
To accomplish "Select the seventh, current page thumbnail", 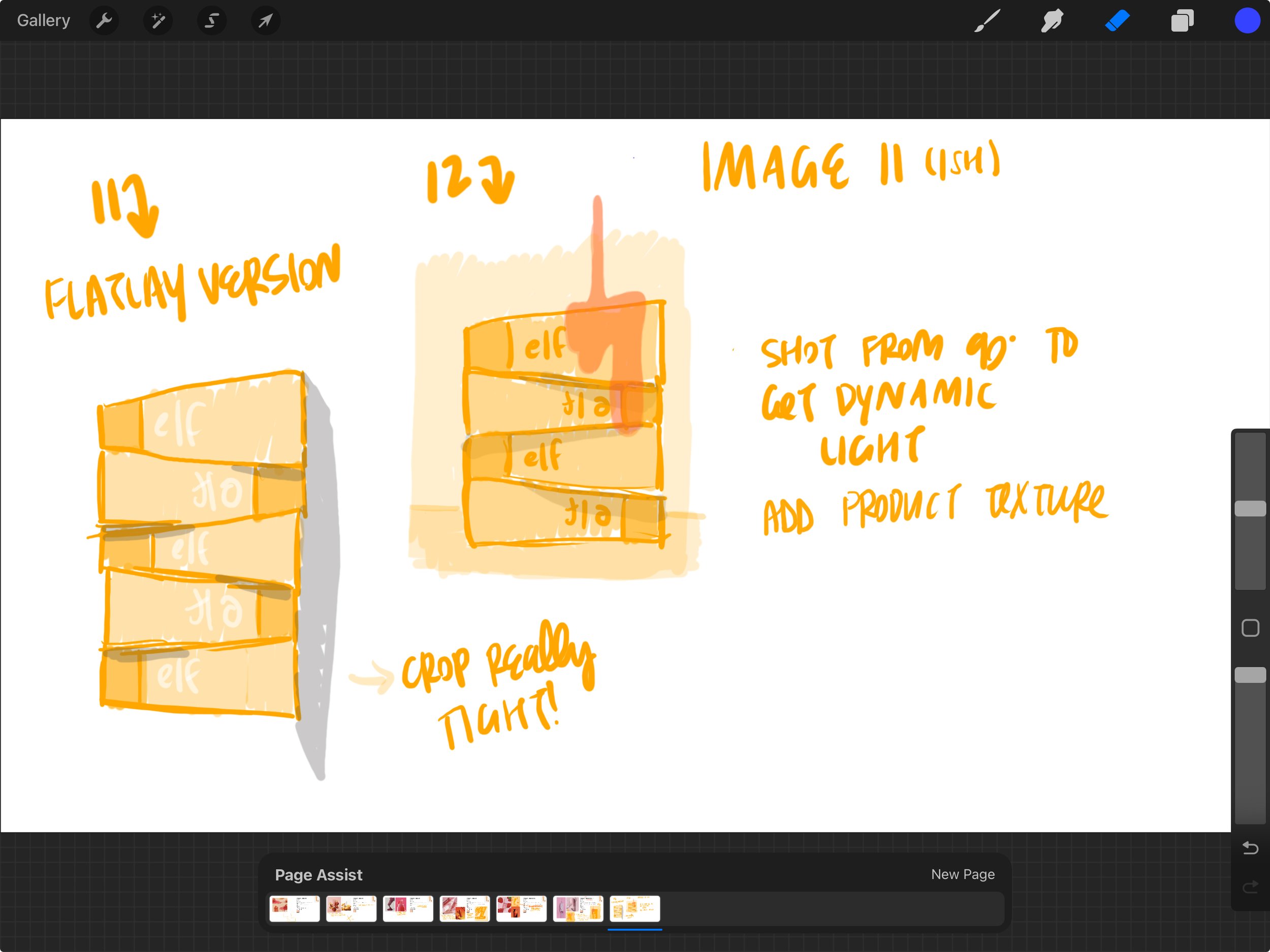I will click(x=634, y=908).
